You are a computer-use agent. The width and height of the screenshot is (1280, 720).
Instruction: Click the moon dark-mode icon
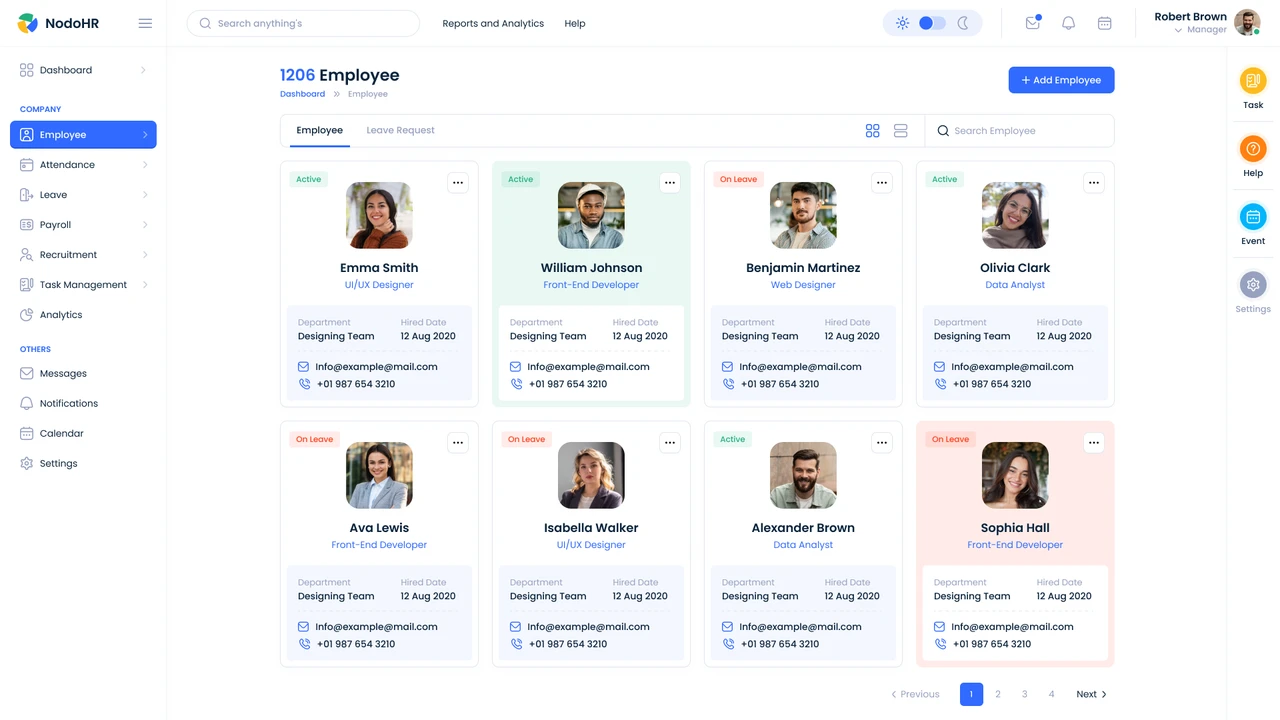click(963, 23)
